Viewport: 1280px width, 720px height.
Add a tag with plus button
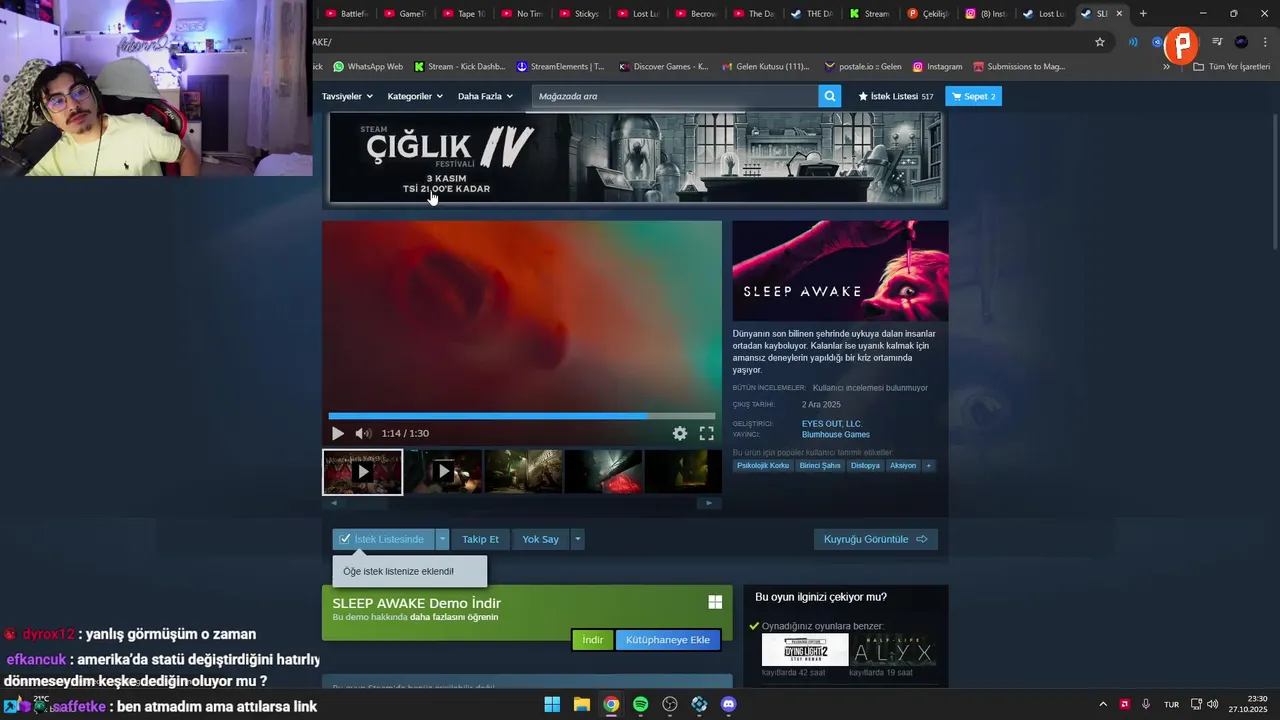click(x=928, y=466)
